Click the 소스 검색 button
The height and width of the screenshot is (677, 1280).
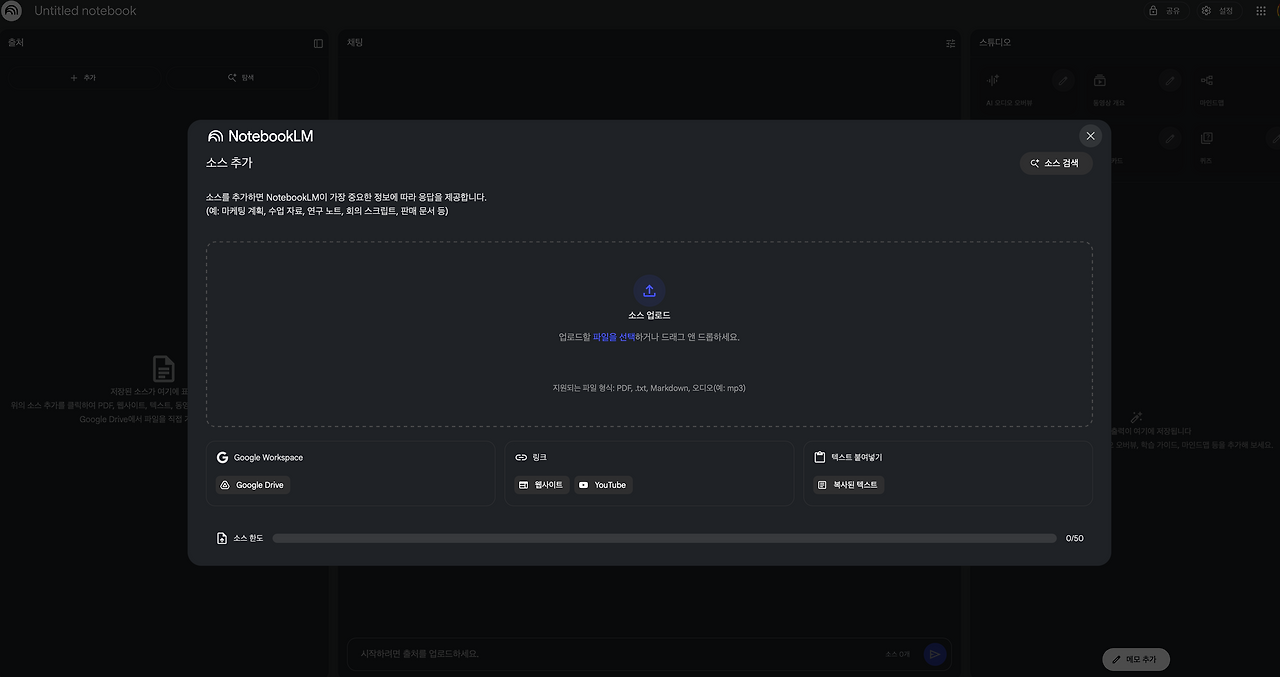pos(1056,163)
